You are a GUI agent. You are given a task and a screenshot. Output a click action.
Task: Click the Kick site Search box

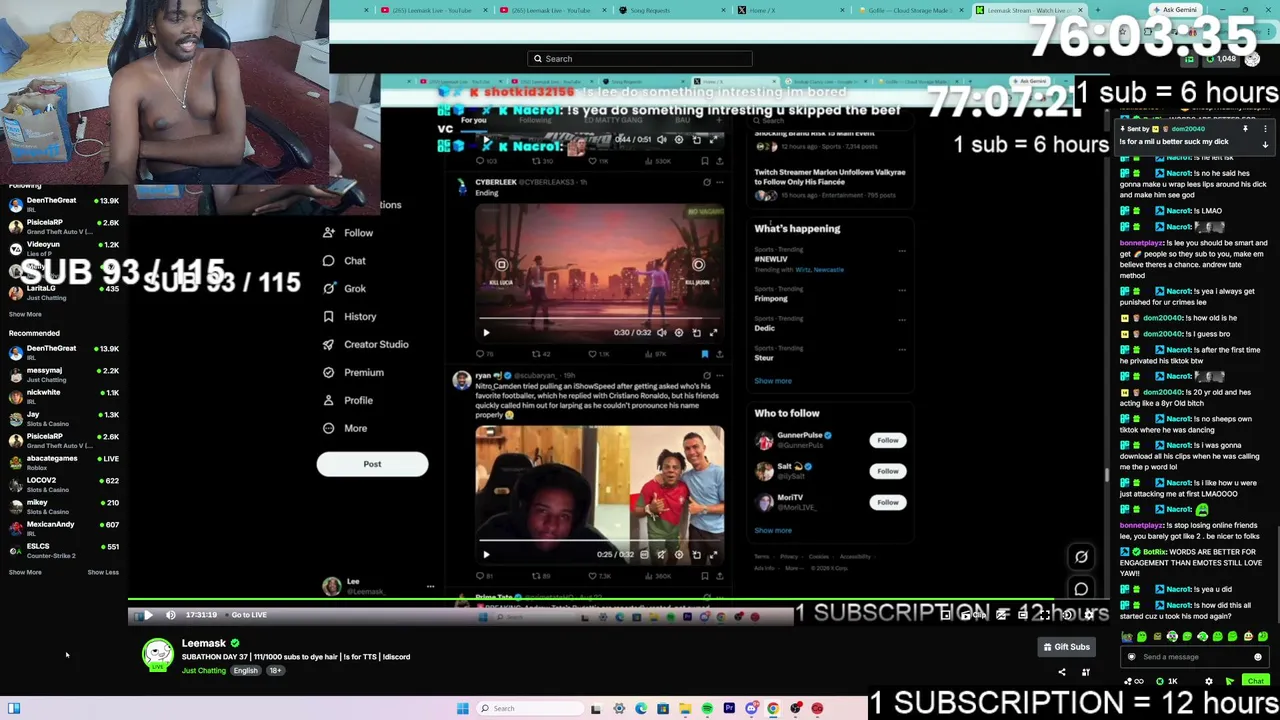point(640,59)
